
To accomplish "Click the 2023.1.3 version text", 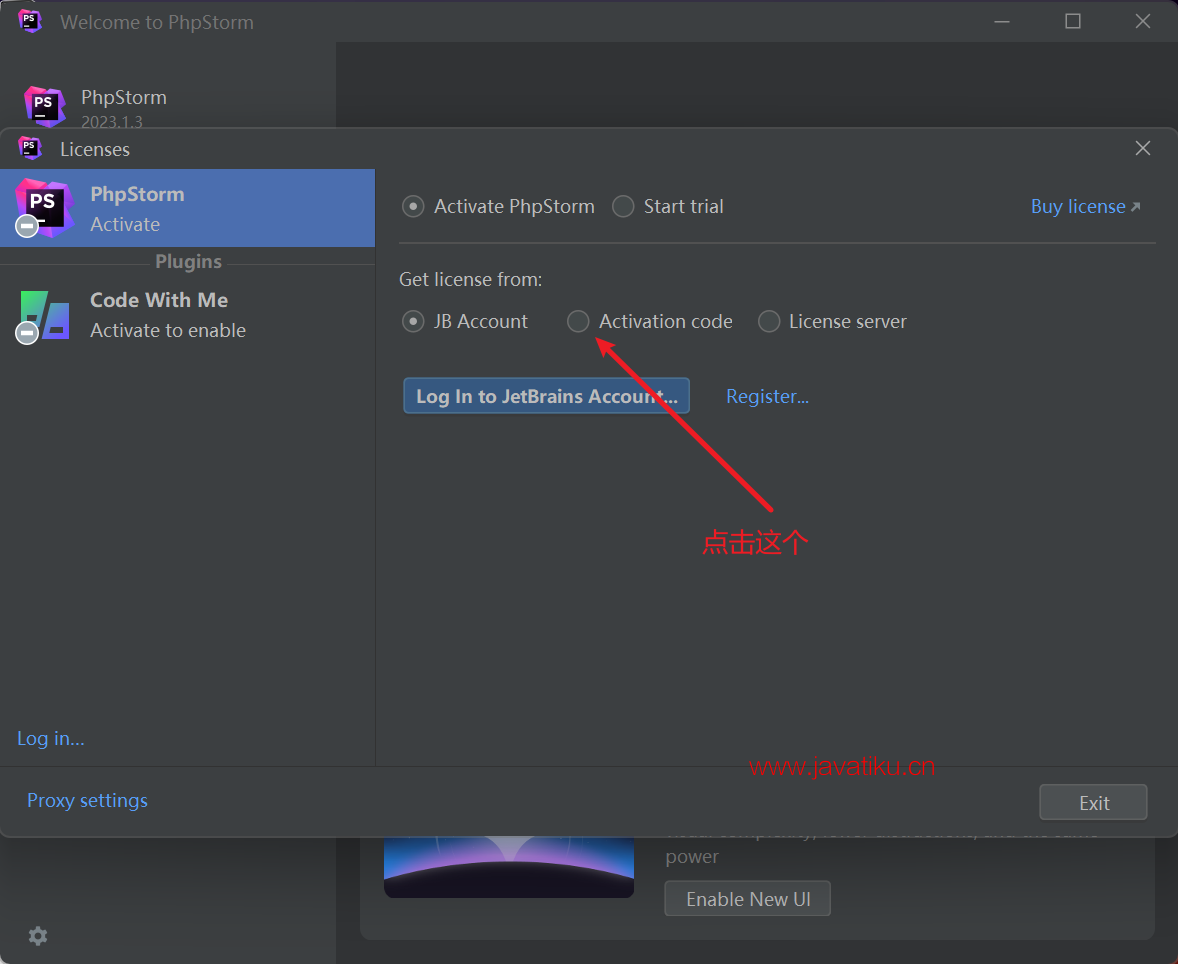I will point(112,121).
